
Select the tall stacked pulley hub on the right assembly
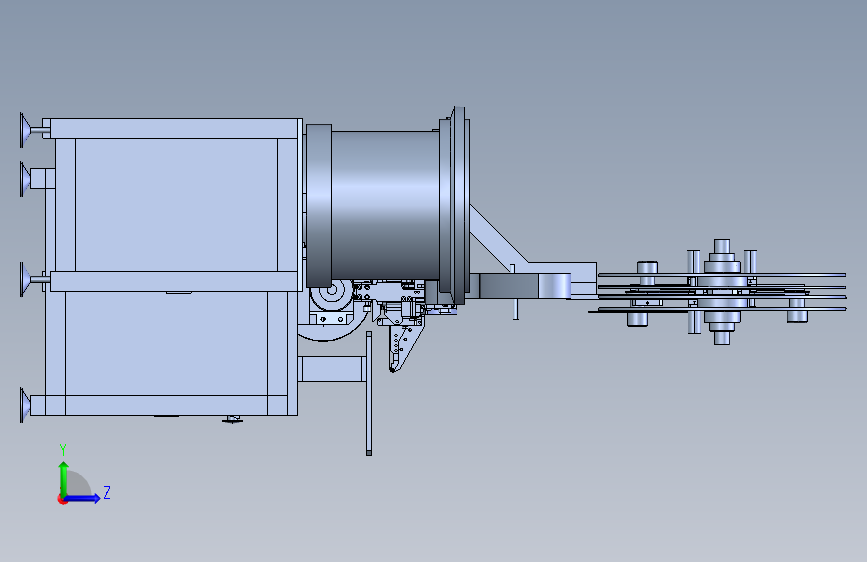pyautogui.click(x=722, y=292)
